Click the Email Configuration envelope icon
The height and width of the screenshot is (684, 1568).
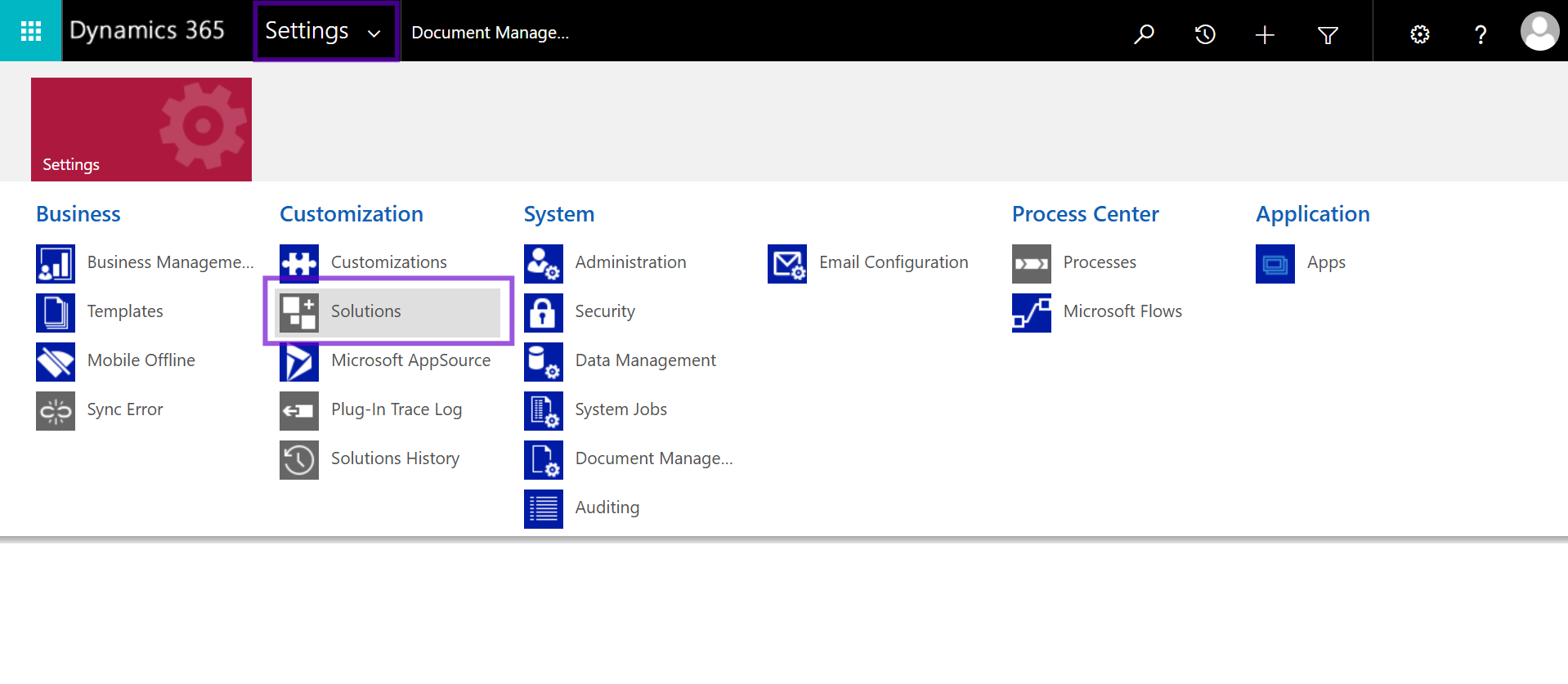tap(787, 263)
